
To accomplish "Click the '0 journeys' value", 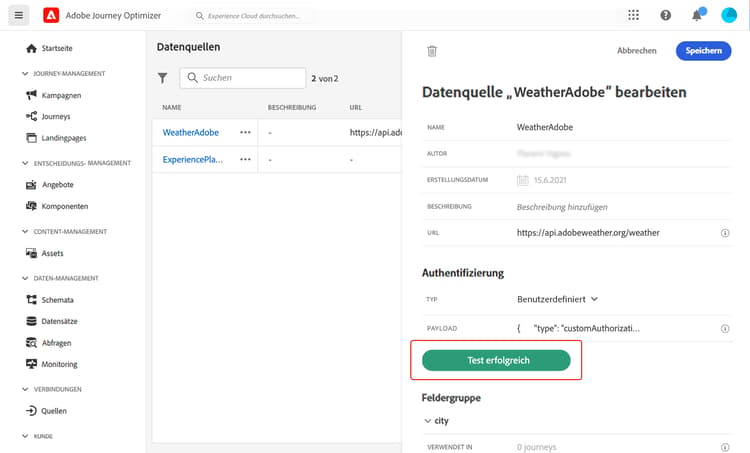I will coord(537,447).
